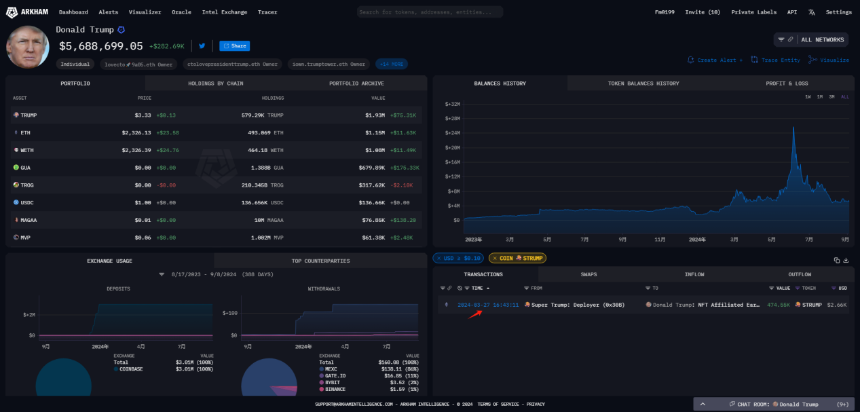Image resolution: width=860 pixels, height=412 pixels.
Task: Open the Terms of Service footer link
Action: click(x=500, y=404)
